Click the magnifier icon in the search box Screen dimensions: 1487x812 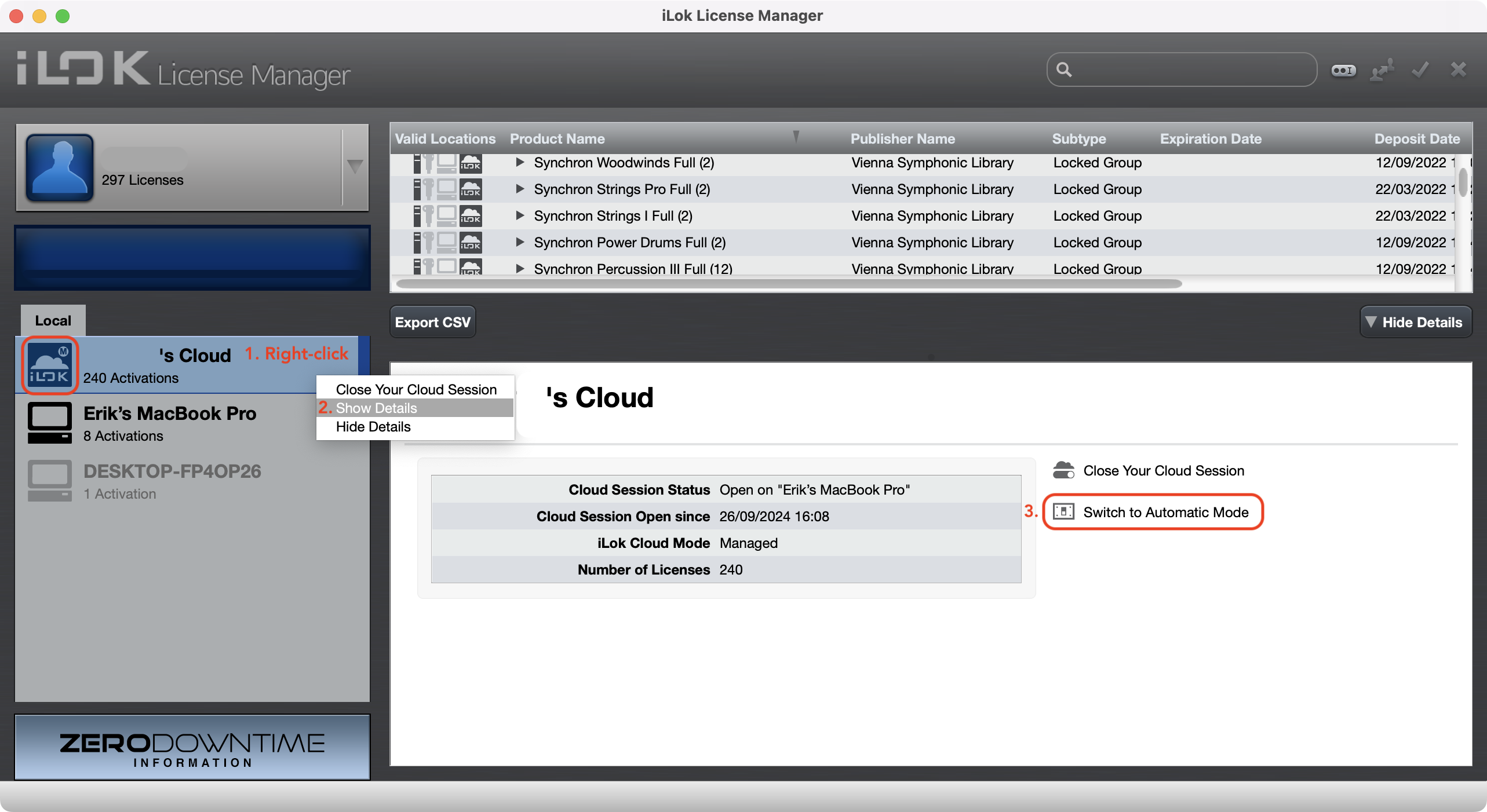click(x=1064, y=70)
